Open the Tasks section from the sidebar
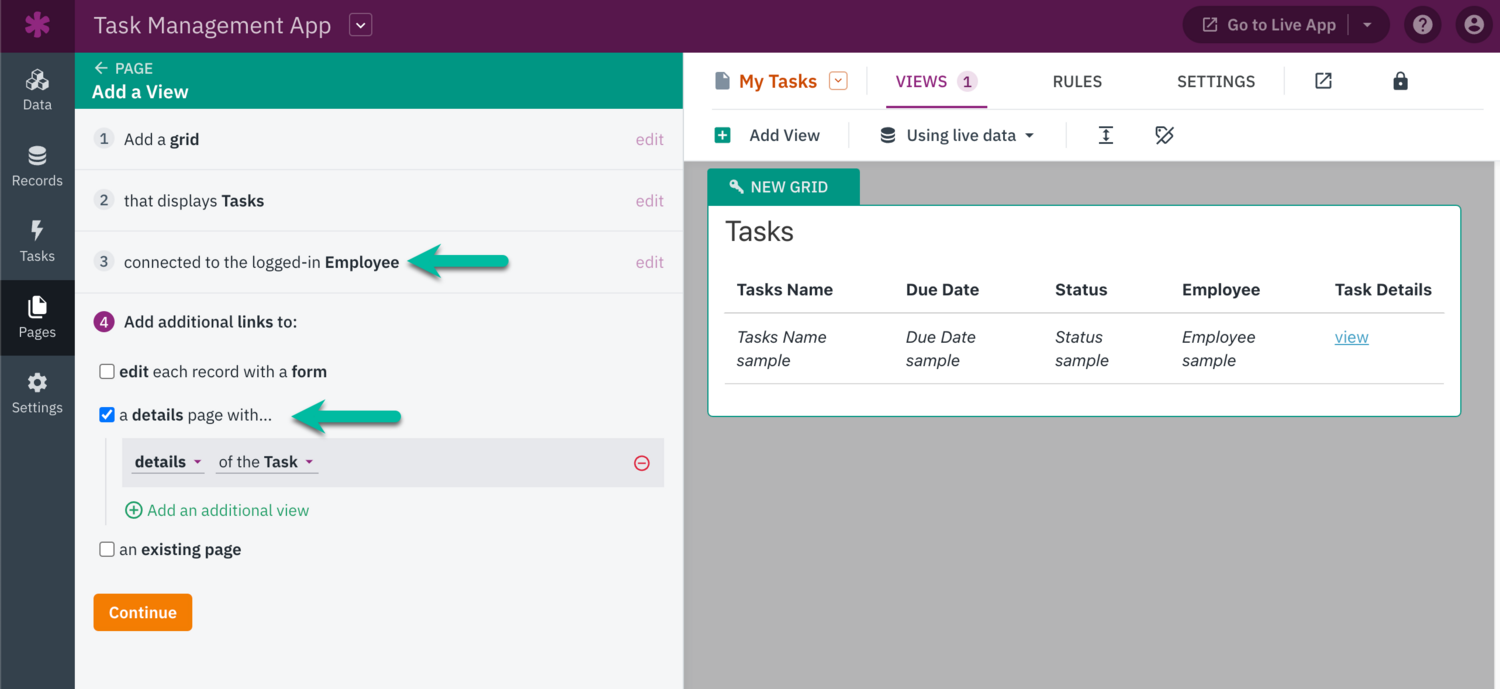Screen dimensions: 1500x689 click(37, 240)
